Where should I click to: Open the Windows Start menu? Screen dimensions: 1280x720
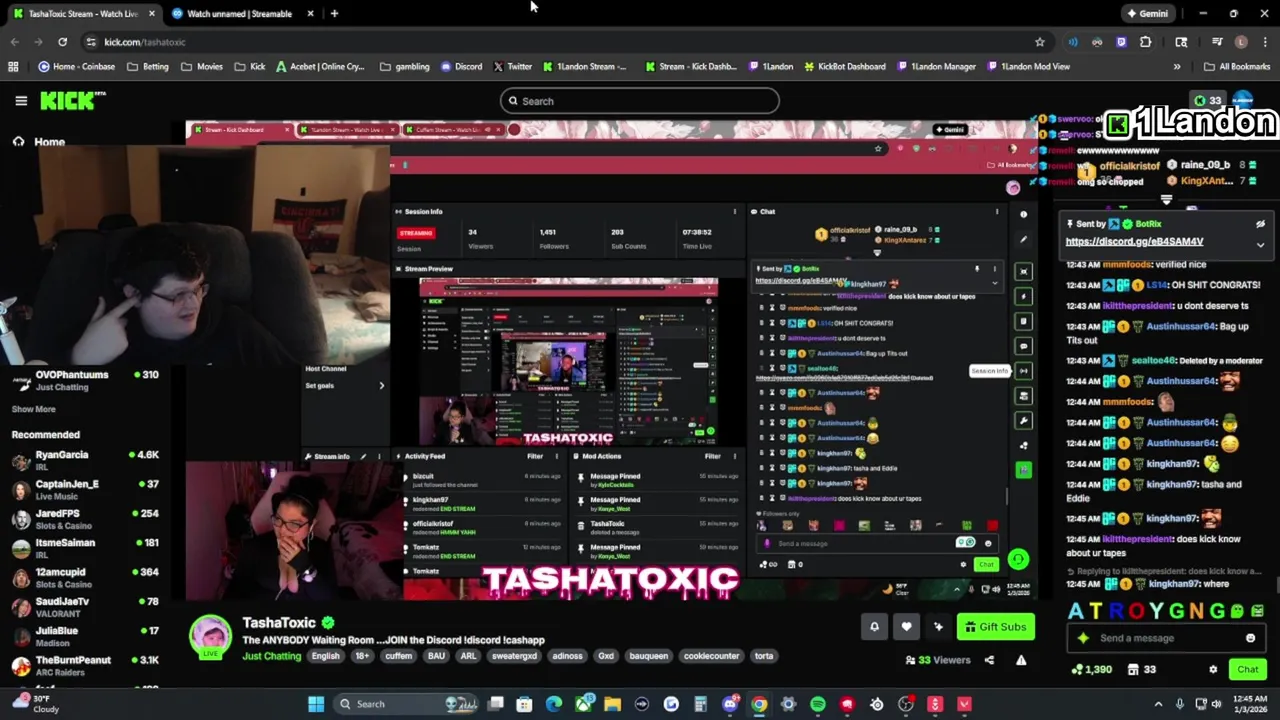[x=316, y=704]
